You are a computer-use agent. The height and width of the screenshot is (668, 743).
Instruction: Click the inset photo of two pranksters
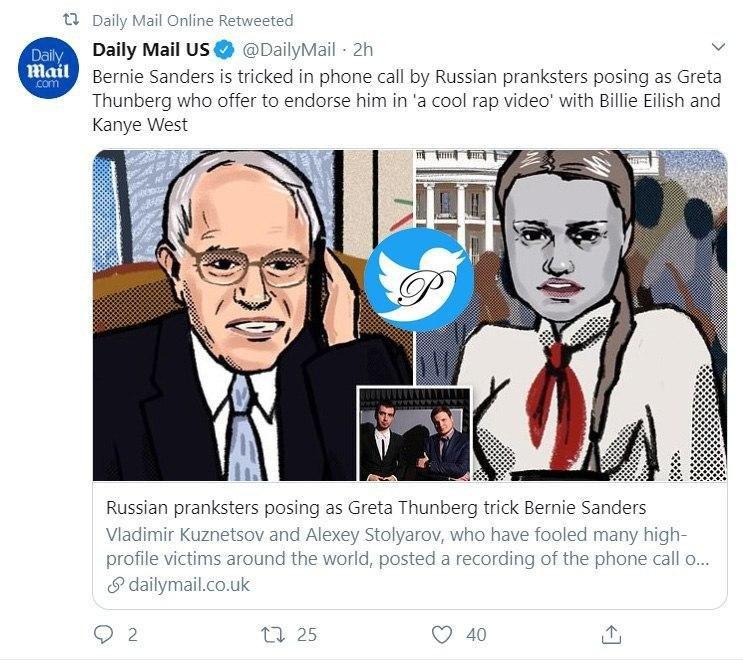click(x=414, y=435)
